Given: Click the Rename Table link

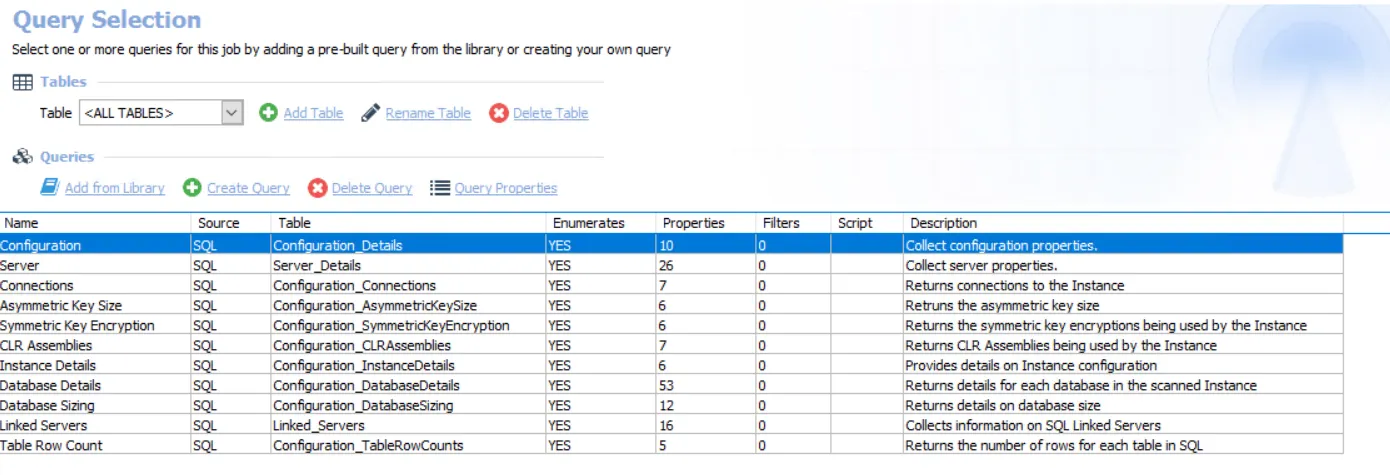Looking at the screenshot, I should [x=428, y=113].
